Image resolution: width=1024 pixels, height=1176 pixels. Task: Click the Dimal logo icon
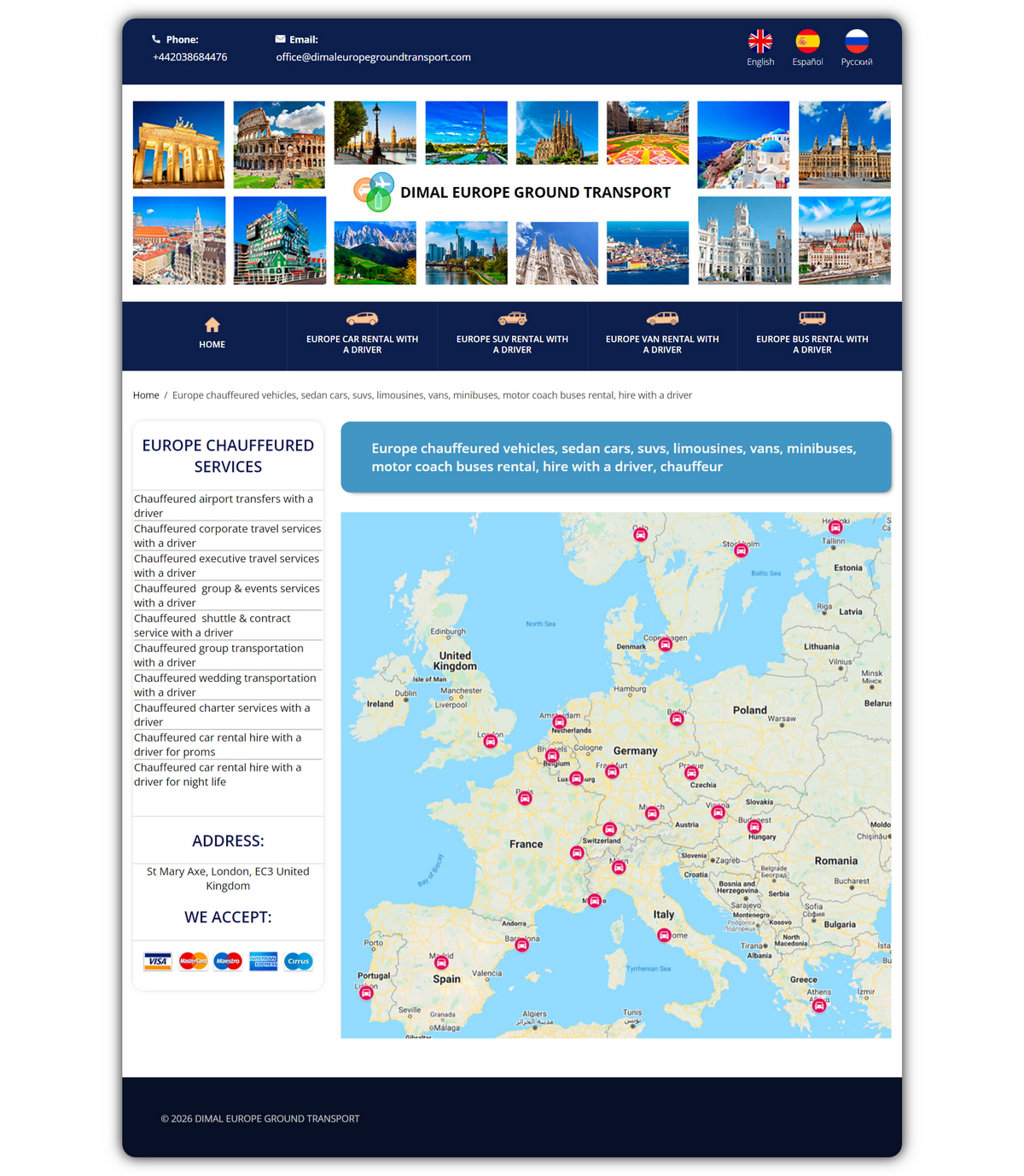tap(374, 192)
